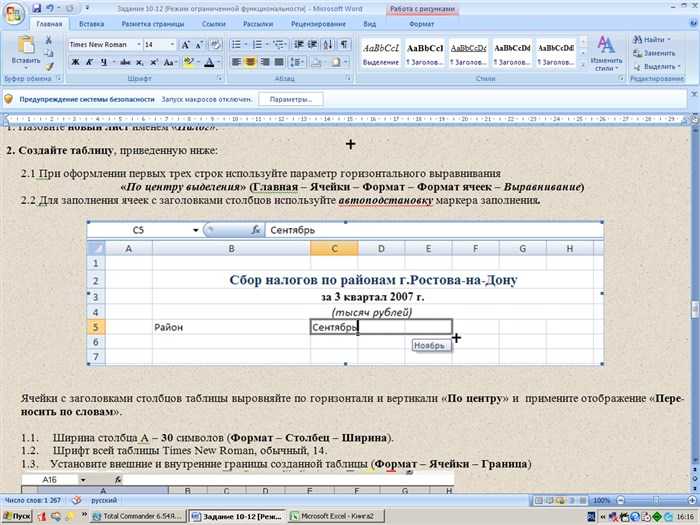Toggle show paragraph marks (¶)
The width and height of the screenshot is (700, 525).
[344, 44]
